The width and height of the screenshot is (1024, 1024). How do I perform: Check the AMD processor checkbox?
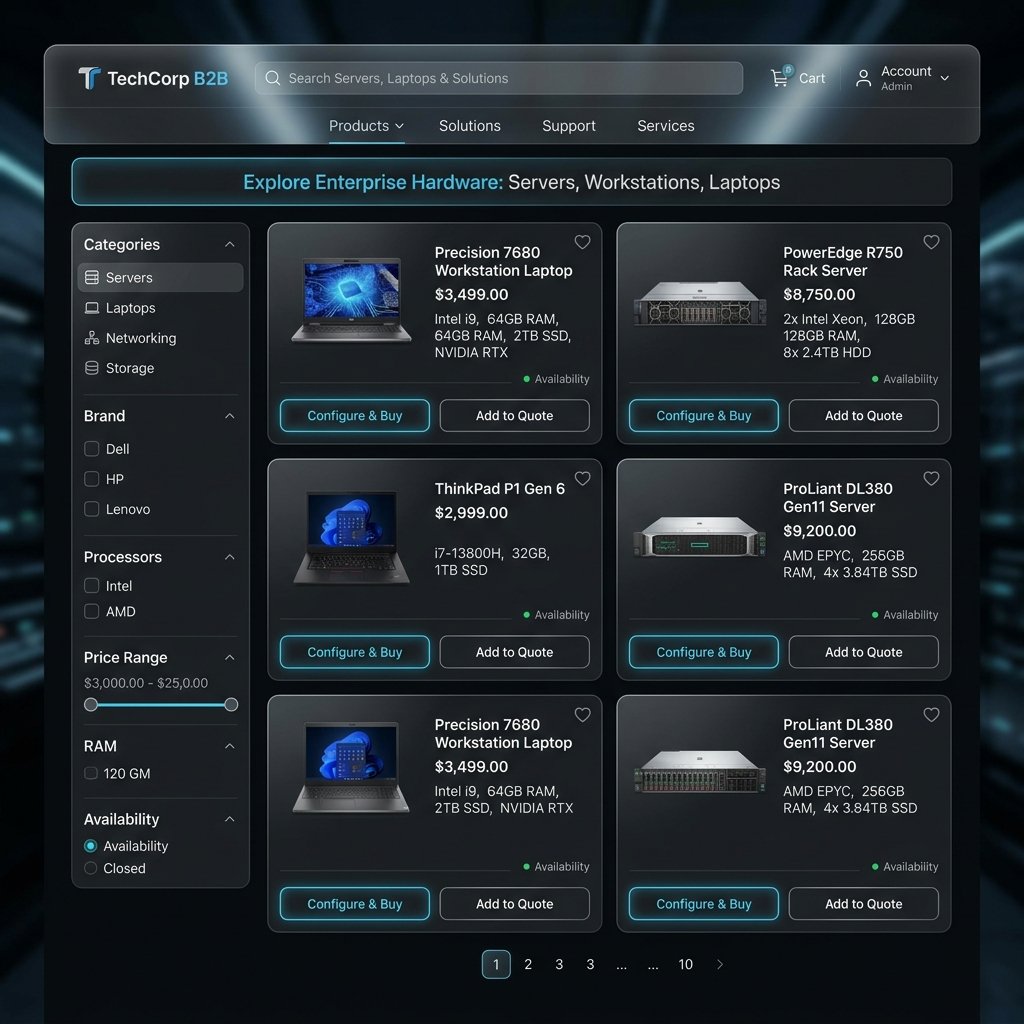point(91,611)
